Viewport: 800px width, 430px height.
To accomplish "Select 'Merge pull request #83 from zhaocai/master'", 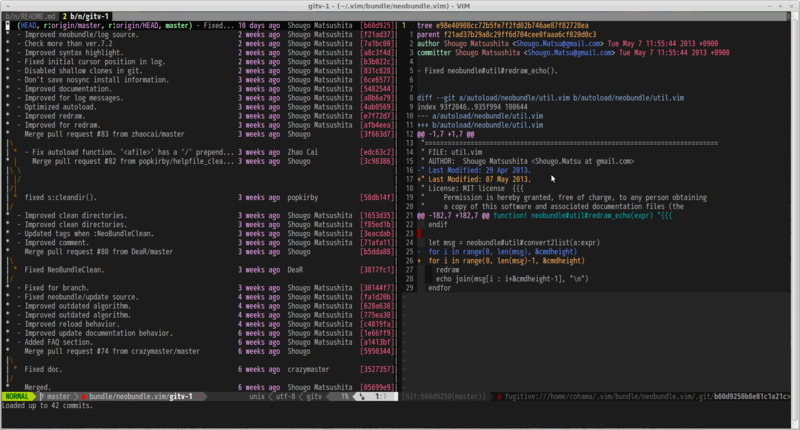I will [200, 134].
